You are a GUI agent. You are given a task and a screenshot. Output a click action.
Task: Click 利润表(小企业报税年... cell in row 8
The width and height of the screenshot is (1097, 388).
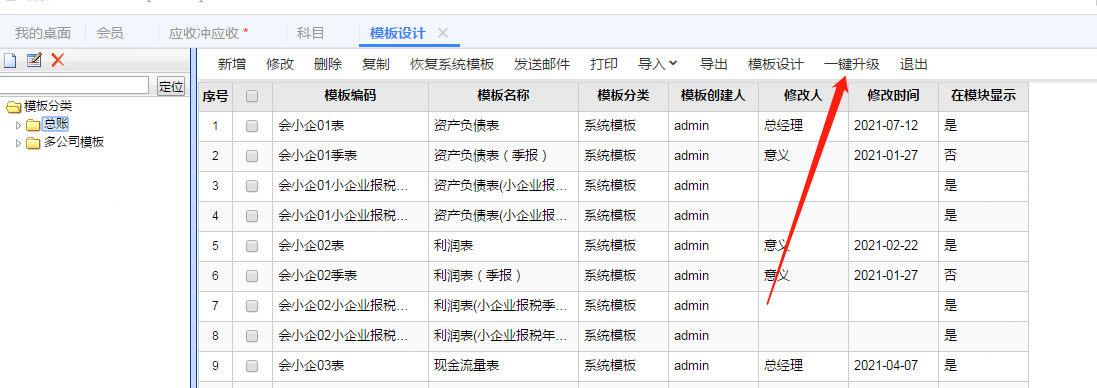pos(504,336)
